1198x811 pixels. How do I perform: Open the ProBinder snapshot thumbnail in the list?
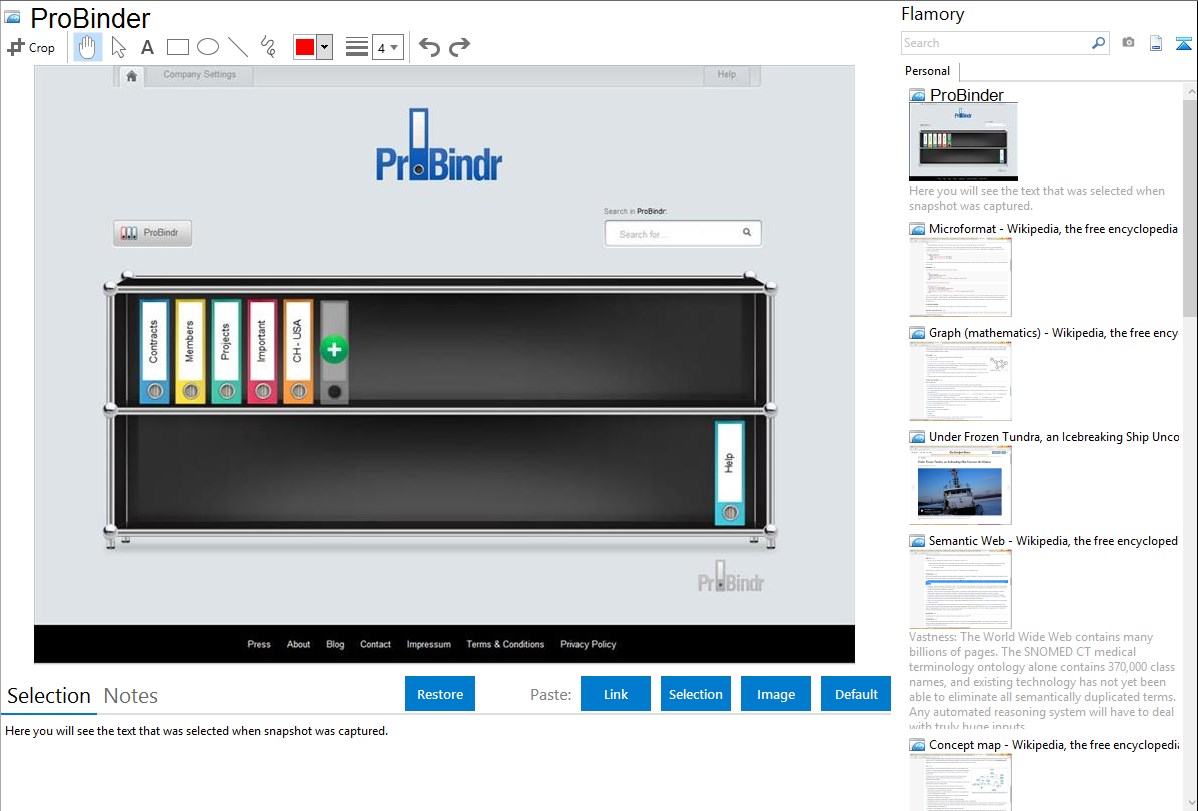(x=963, y=141)
